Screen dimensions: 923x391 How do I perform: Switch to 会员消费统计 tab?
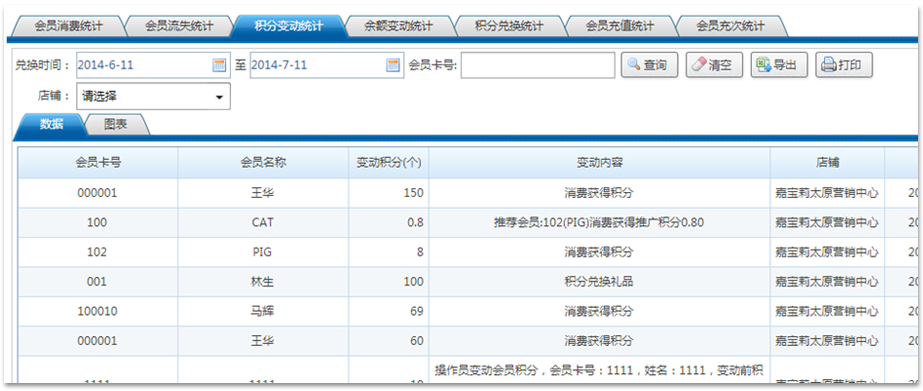[x=69, y=26]
